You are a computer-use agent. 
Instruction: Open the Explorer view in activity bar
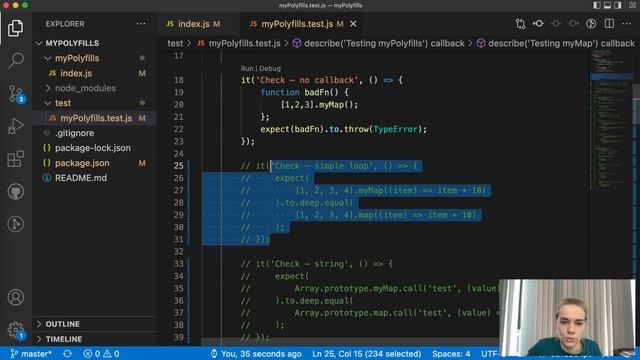coord(16,28)
